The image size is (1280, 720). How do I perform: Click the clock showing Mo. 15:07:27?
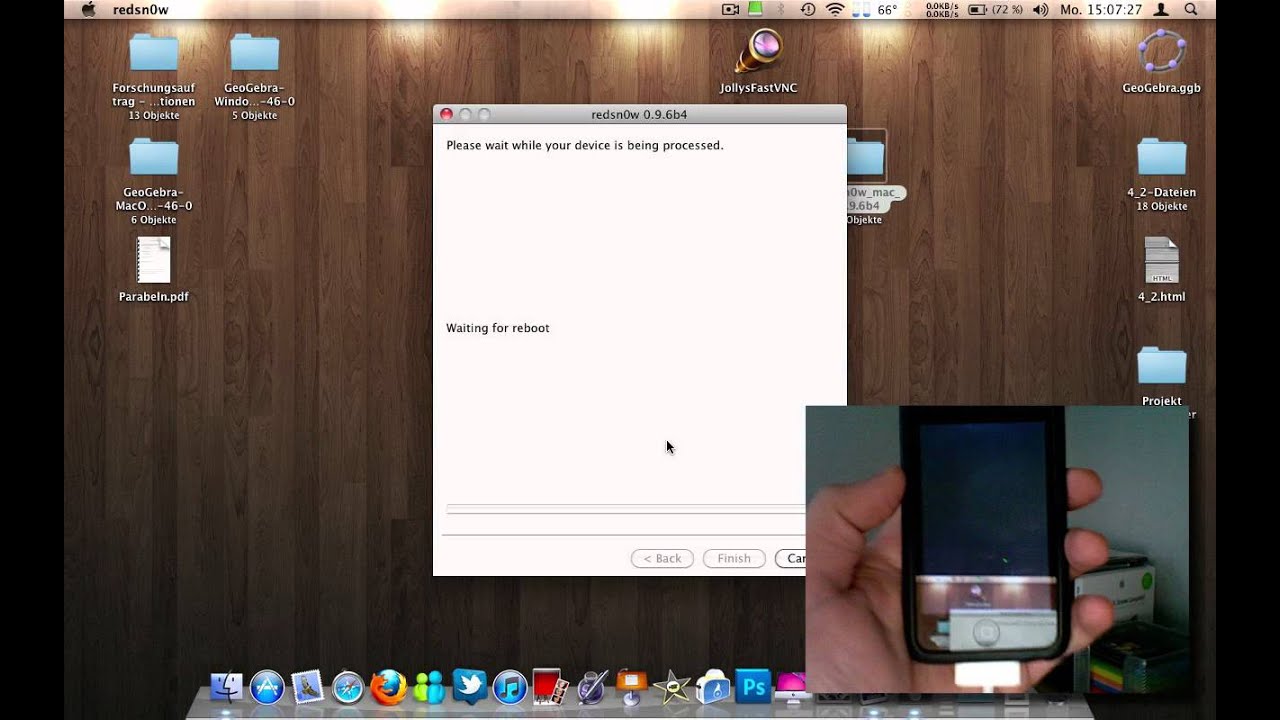1101,9
